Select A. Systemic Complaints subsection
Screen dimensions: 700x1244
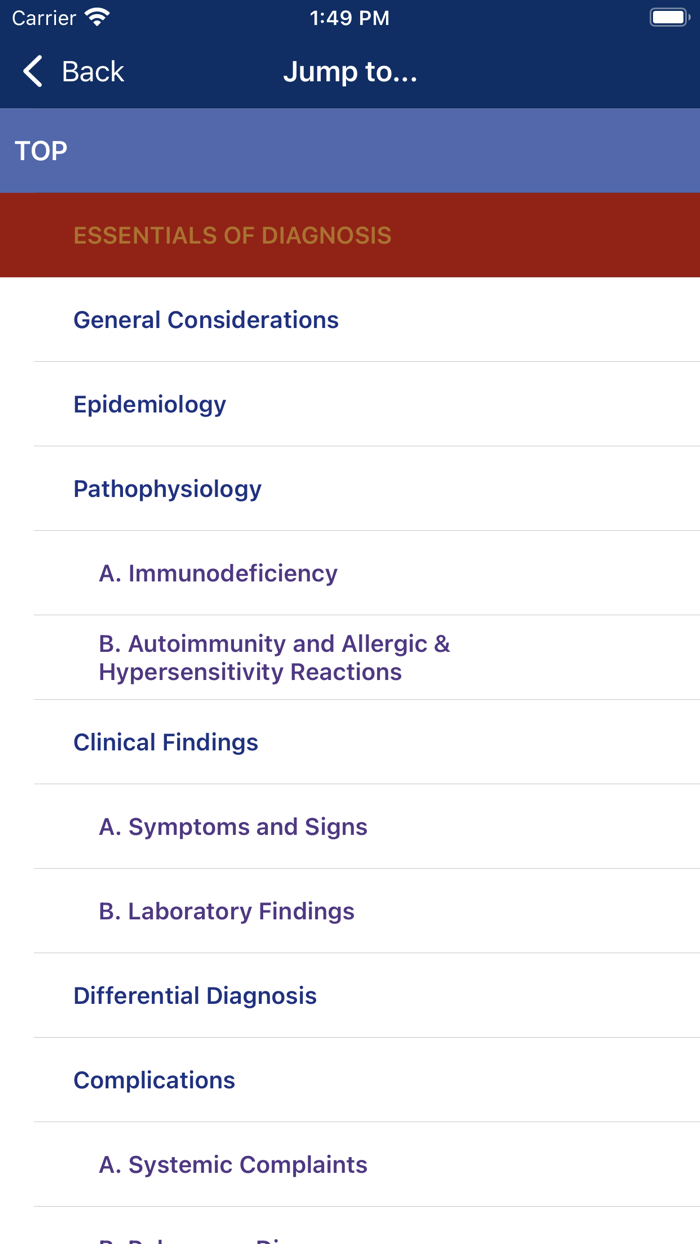233,1165
